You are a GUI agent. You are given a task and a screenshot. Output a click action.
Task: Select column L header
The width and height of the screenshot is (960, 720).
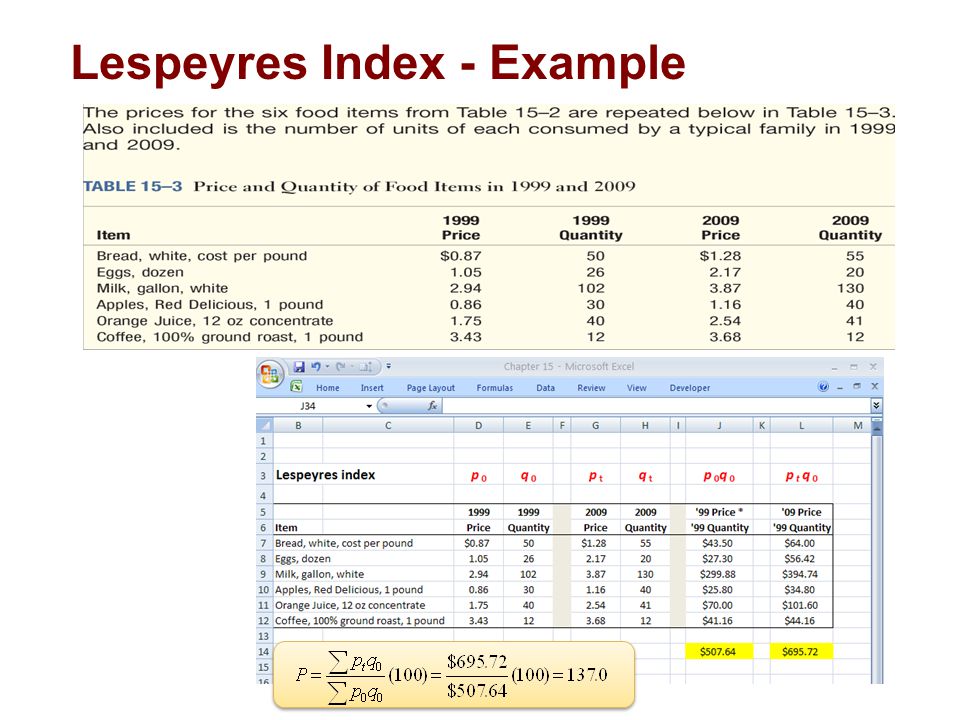[801, 425]
